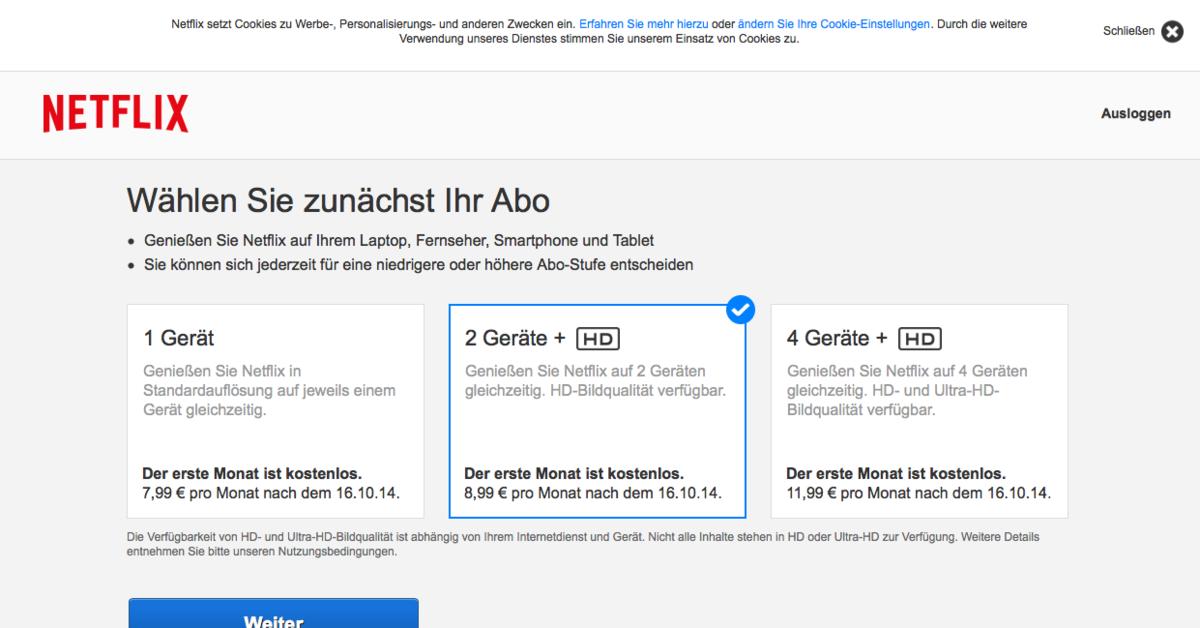Select the '1 Gerät' plan card
The height and width of the screenshot is (628, 1200).
click(276, 411)
